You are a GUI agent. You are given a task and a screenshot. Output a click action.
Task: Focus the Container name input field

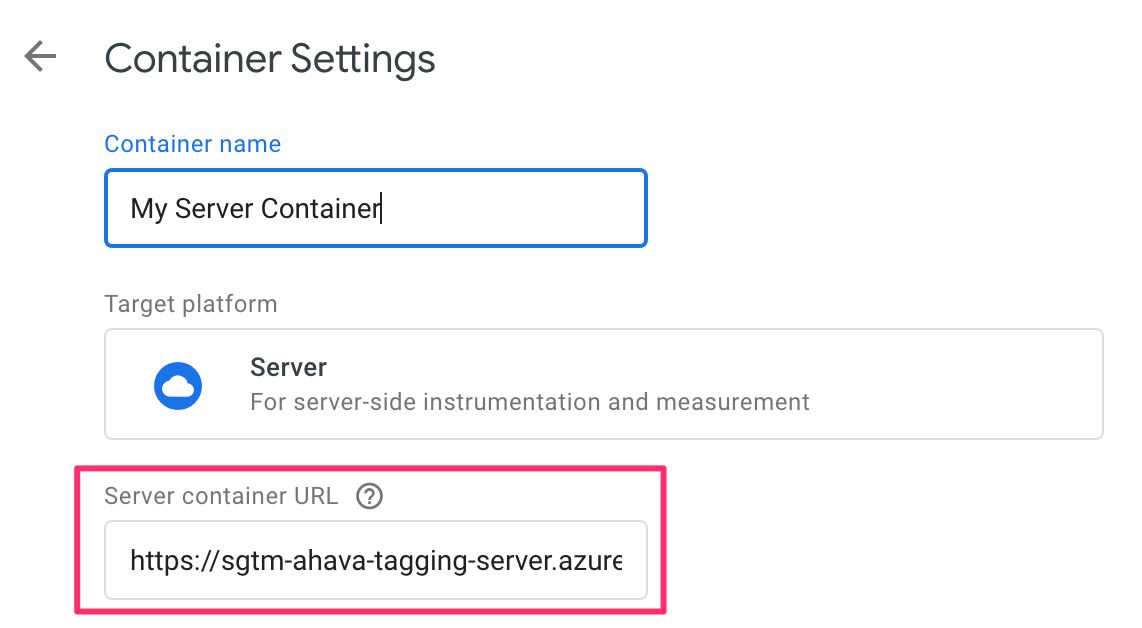pos(376,208)
